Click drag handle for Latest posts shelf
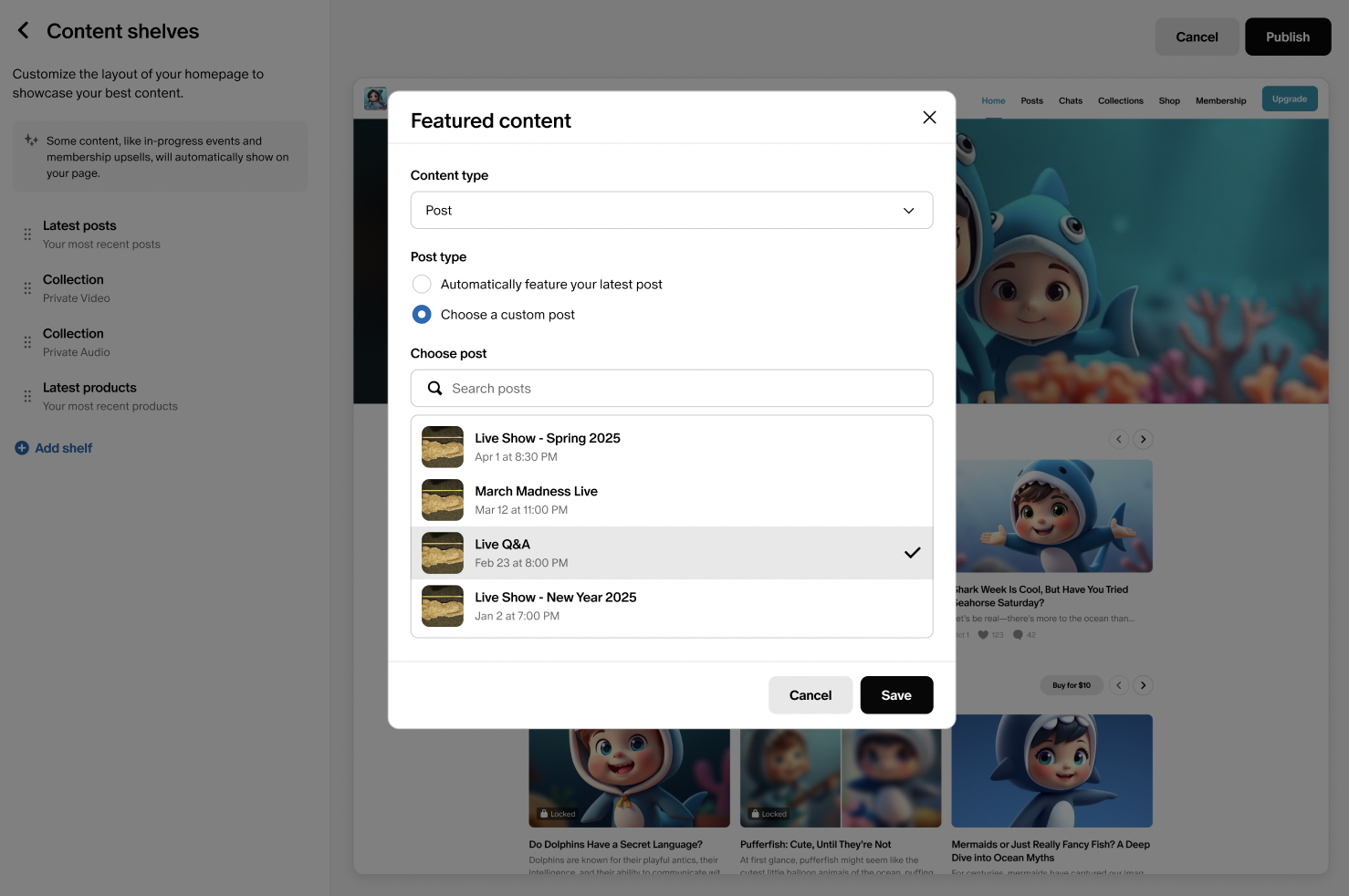1349x896 pixels. [27, 234]
